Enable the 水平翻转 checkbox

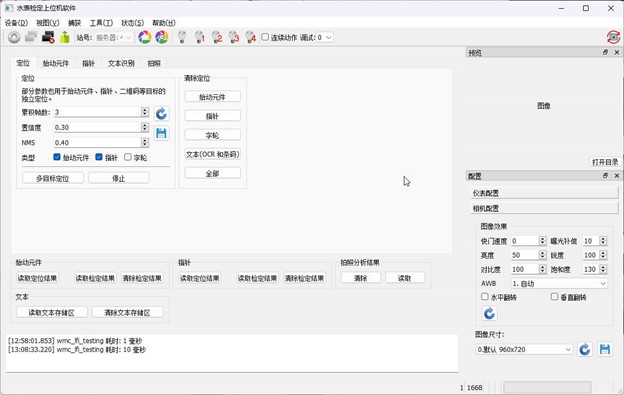click(484, 297)
